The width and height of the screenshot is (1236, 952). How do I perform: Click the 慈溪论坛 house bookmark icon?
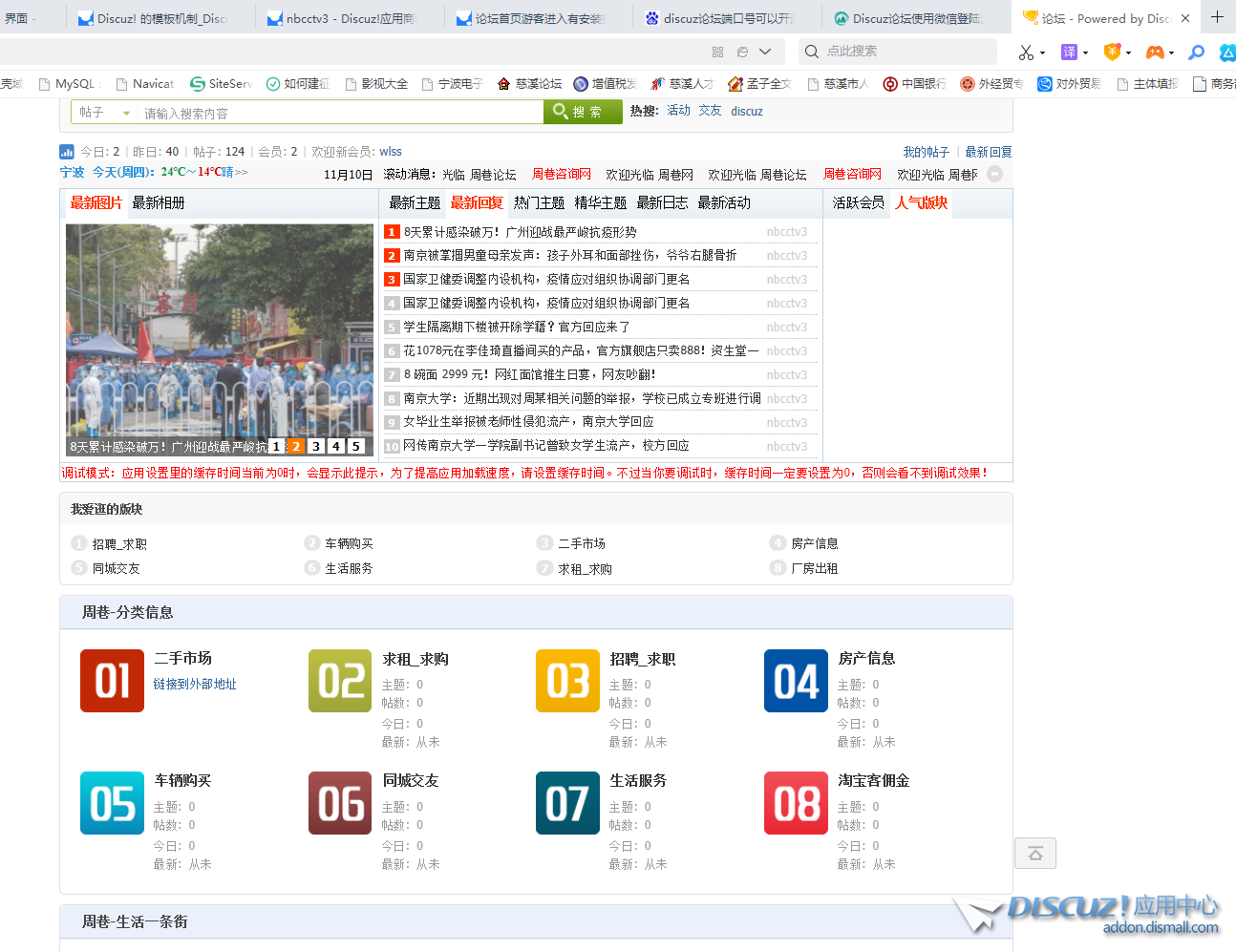click(504, 84)
